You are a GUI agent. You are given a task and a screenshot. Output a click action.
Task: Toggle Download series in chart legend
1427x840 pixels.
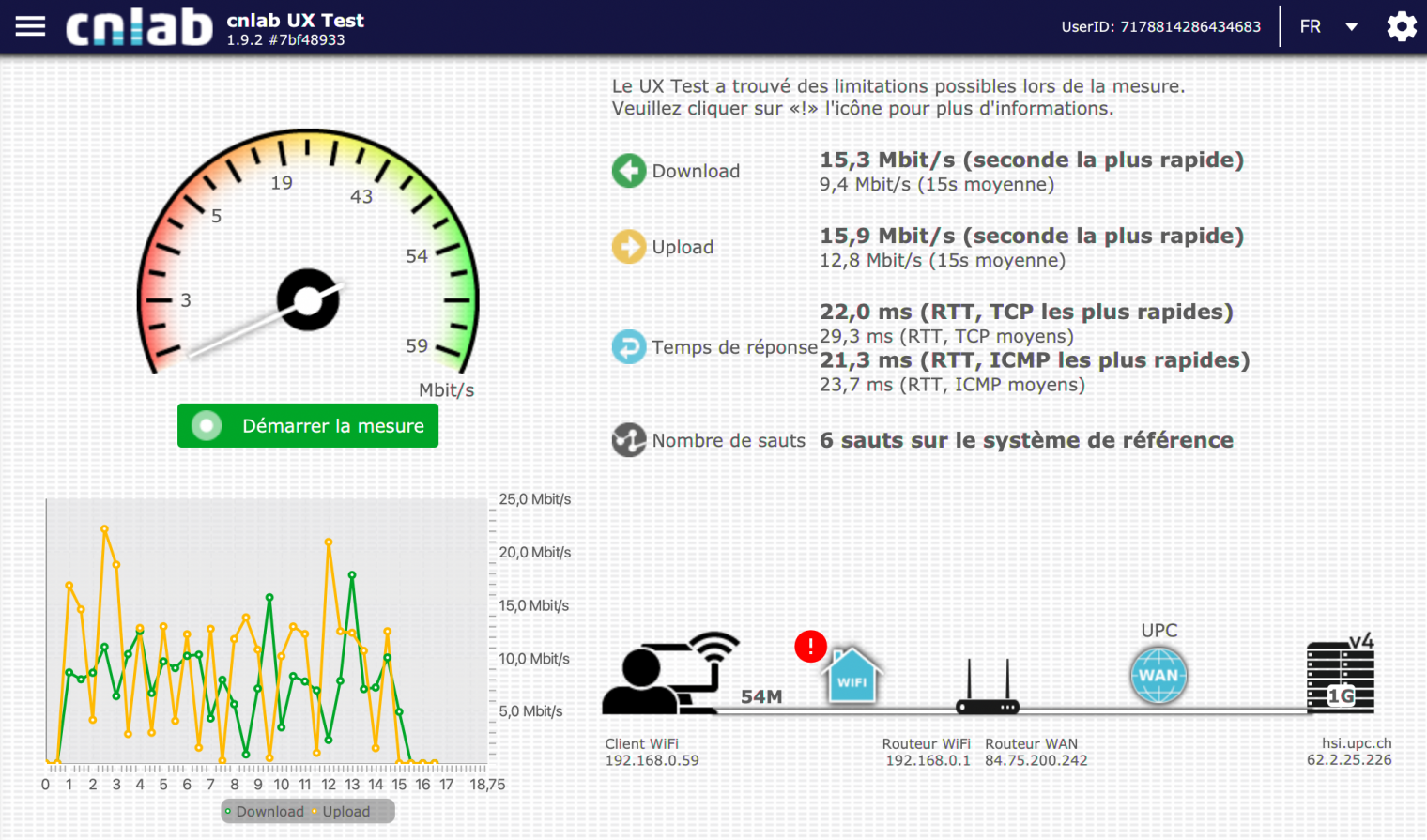[264, 812]
